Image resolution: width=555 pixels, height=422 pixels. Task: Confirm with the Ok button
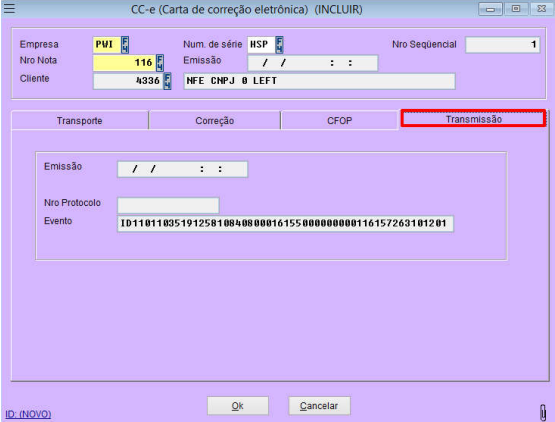tap(238, 405)
